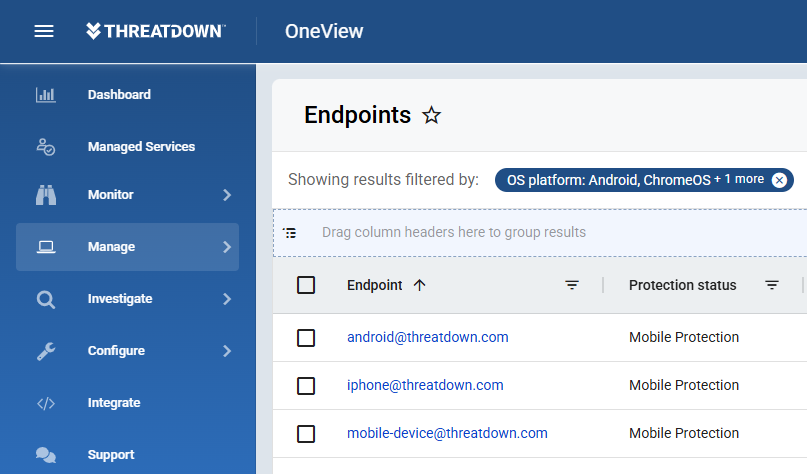
Task: Click the Protection status column header
Action: 682,285
